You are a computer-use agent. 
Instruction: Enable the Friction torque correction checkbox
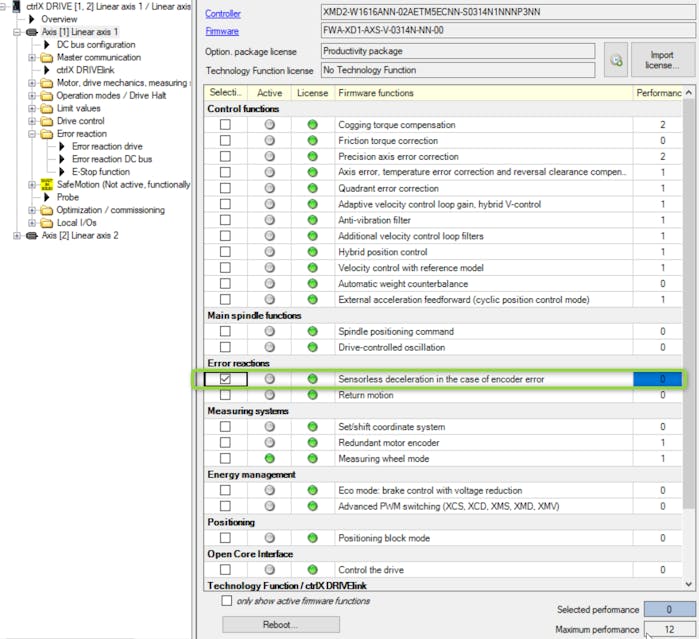click(225, 141)
